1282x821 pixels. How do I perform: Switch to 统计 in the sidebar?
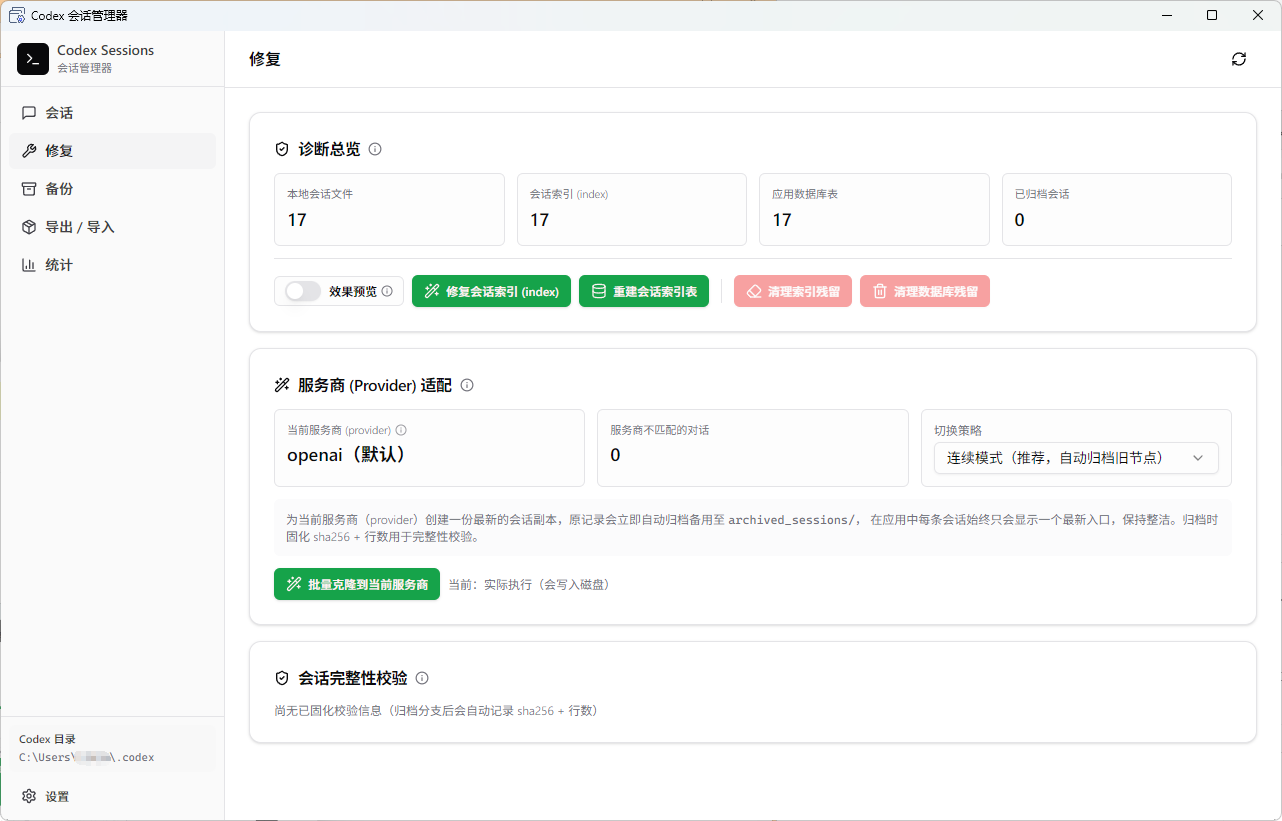112,265
